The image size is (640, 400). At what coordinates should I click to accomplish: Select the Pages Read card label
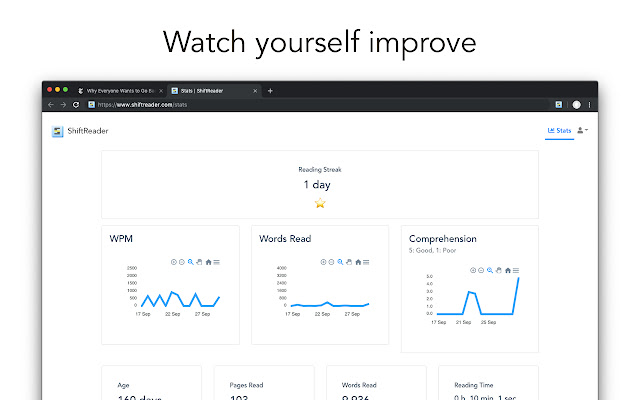click(247, 385)
